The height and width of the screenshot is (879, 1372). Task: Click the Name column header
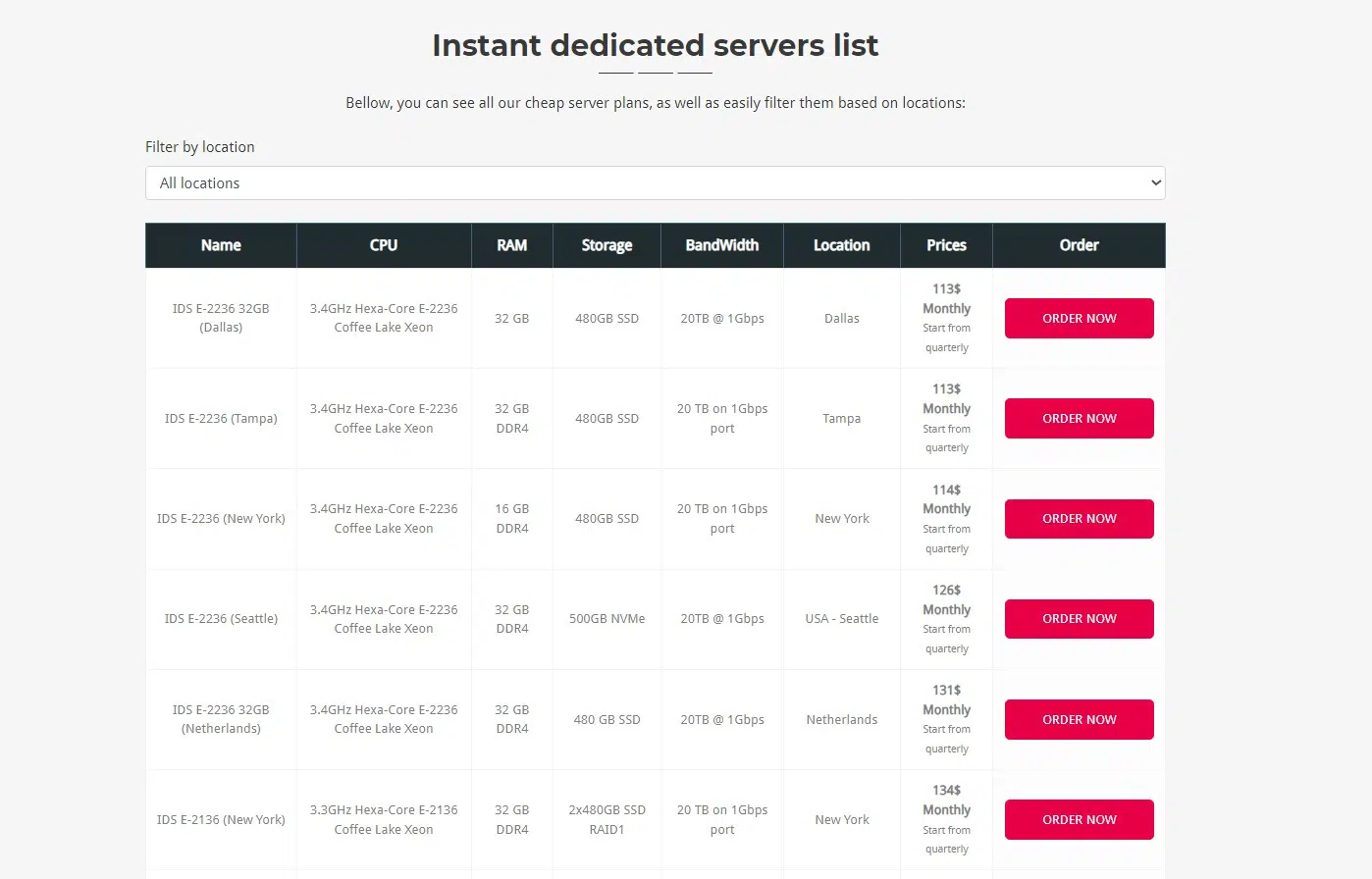[x=221, y=245]
